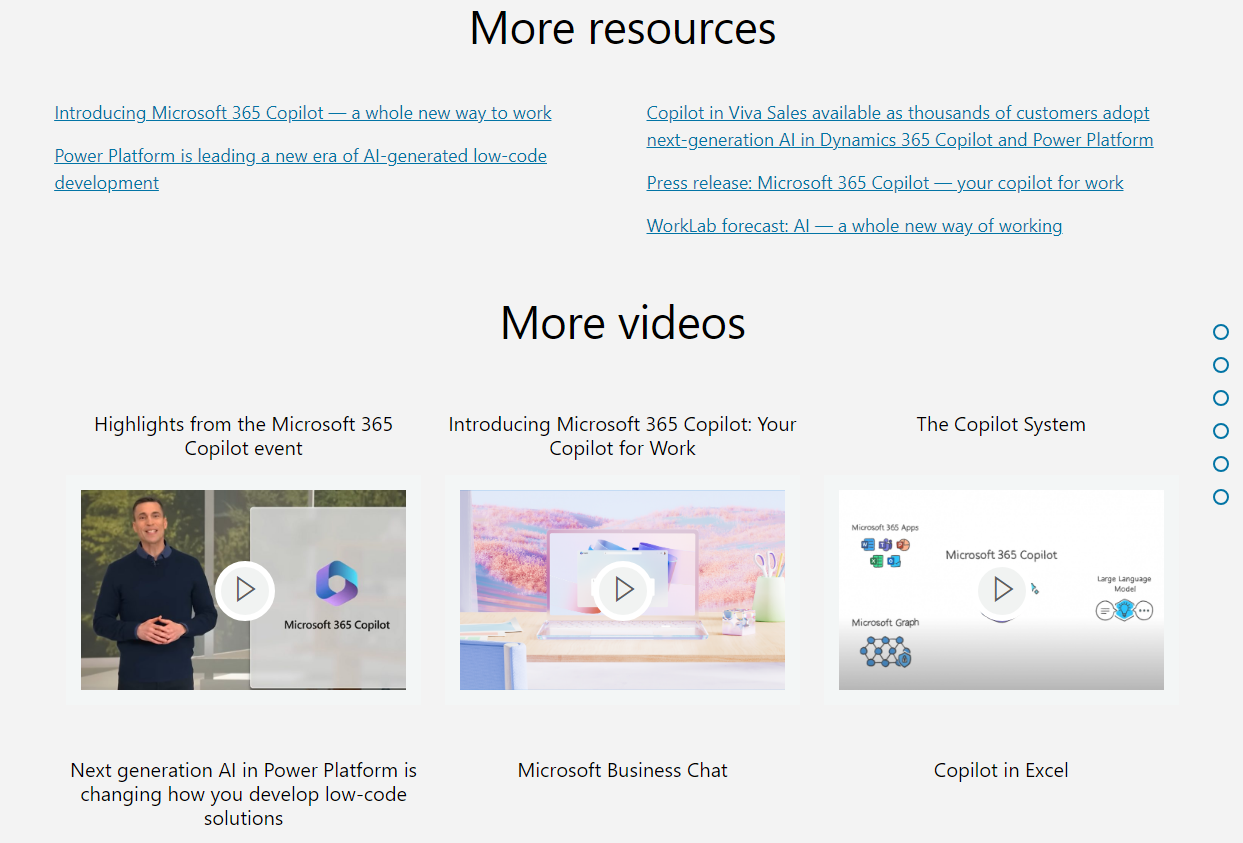Open Copilot in Viva Sales link
The width and height of the screenshot is (1243, 843).
[x=900, y=126]
